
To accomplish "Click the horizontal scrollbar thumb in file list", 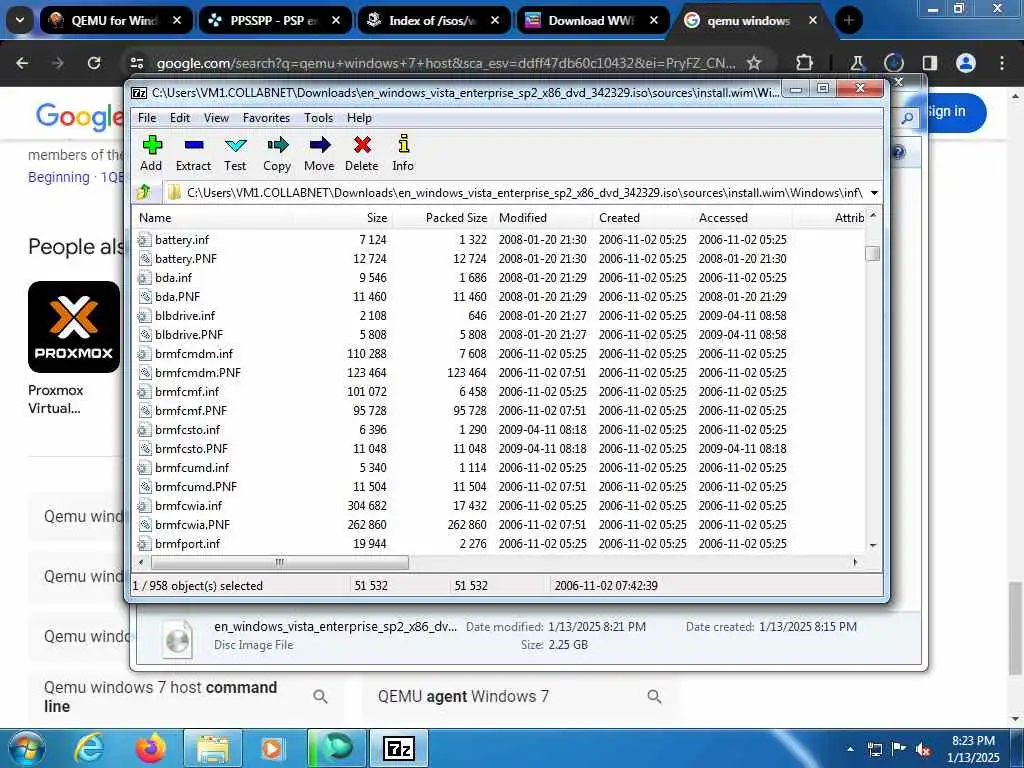I will click(x=280, y=562).
